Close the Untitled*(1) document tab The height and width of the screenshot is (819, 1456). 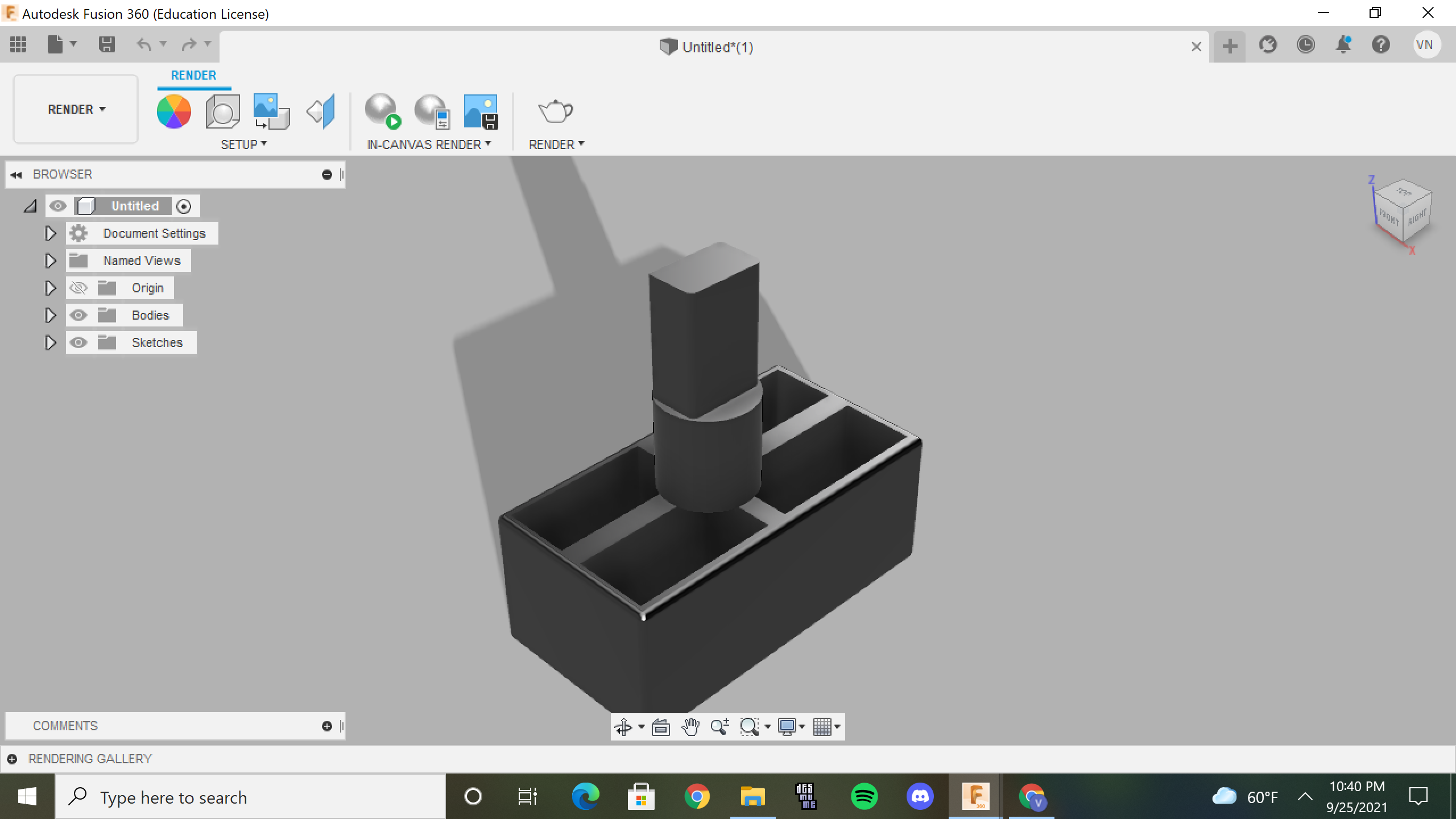(x=1196, y=47)
